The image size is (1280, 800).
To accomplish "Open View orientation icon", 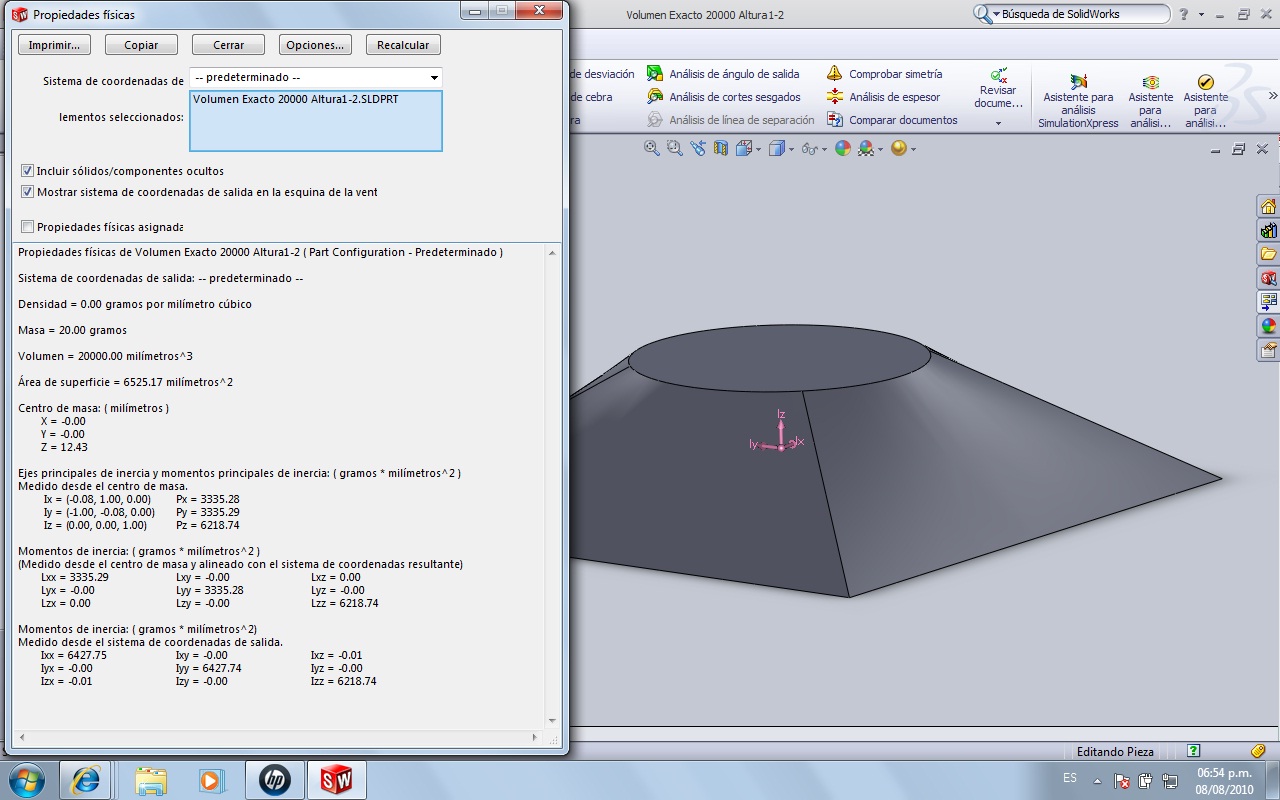I will [744, 148].
